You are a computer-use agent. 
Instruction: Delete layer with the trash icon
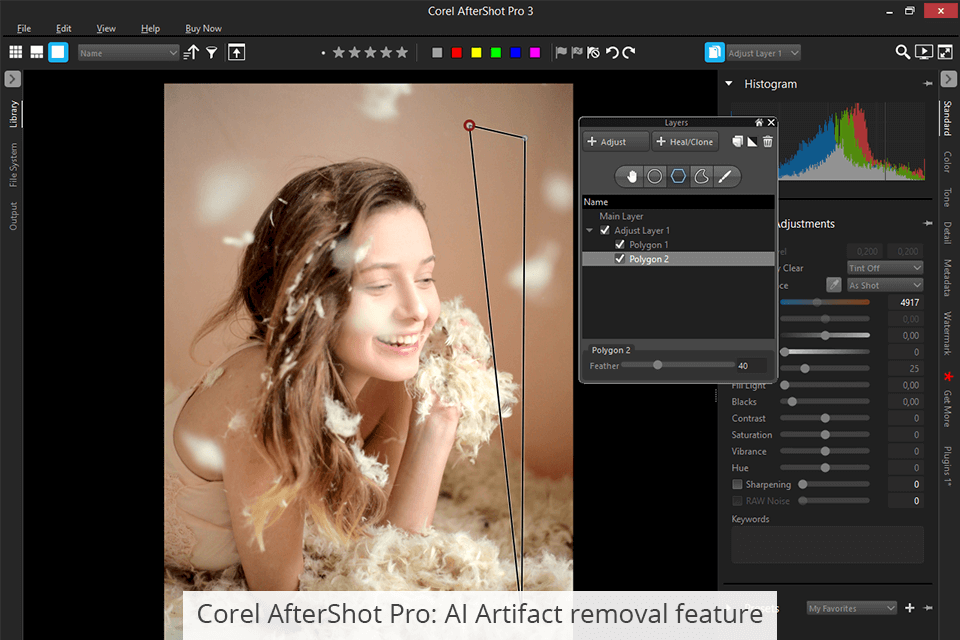point(768,142)
